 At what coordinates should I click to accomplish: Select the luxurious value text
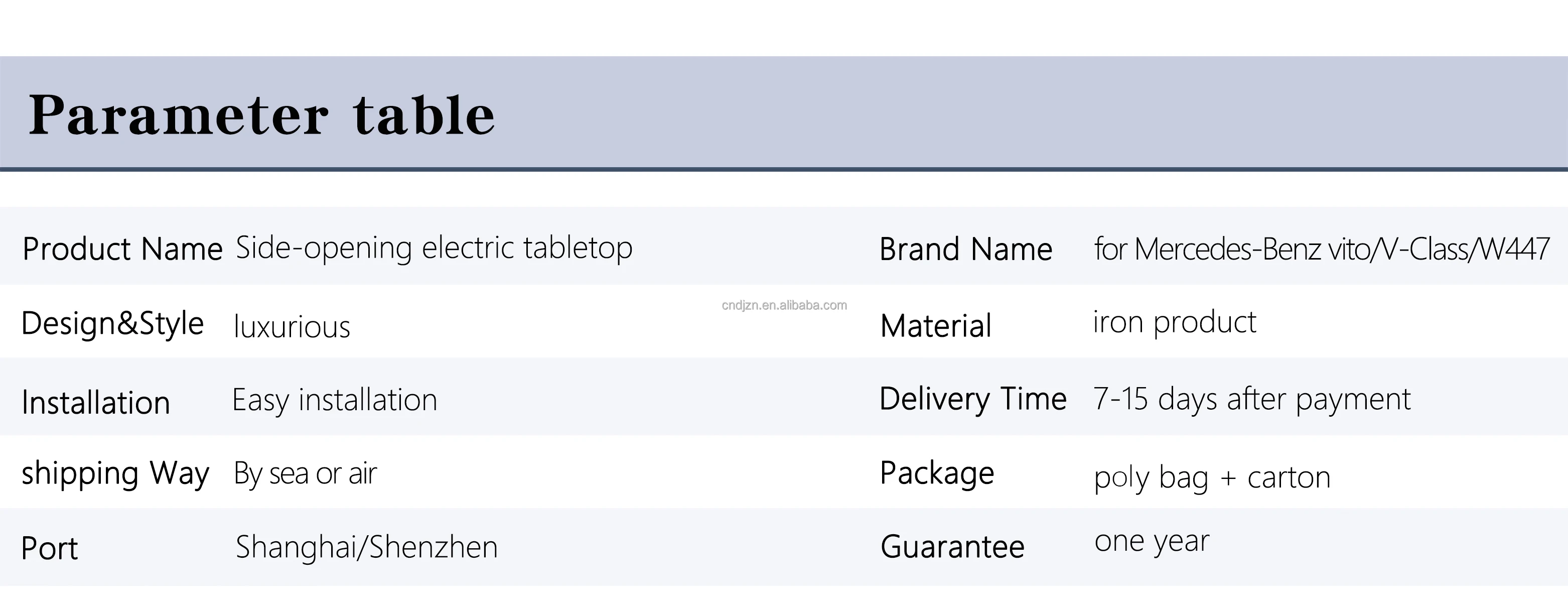[292, 327]
